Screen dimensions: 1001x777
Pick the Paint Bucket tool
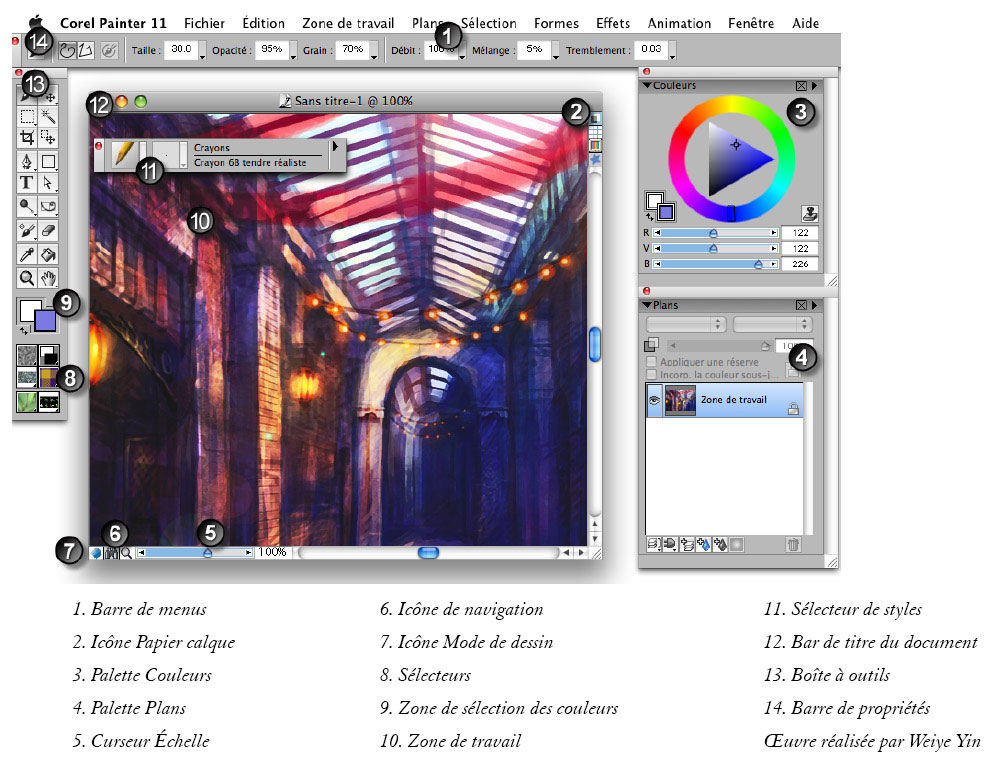click(49, 255)
